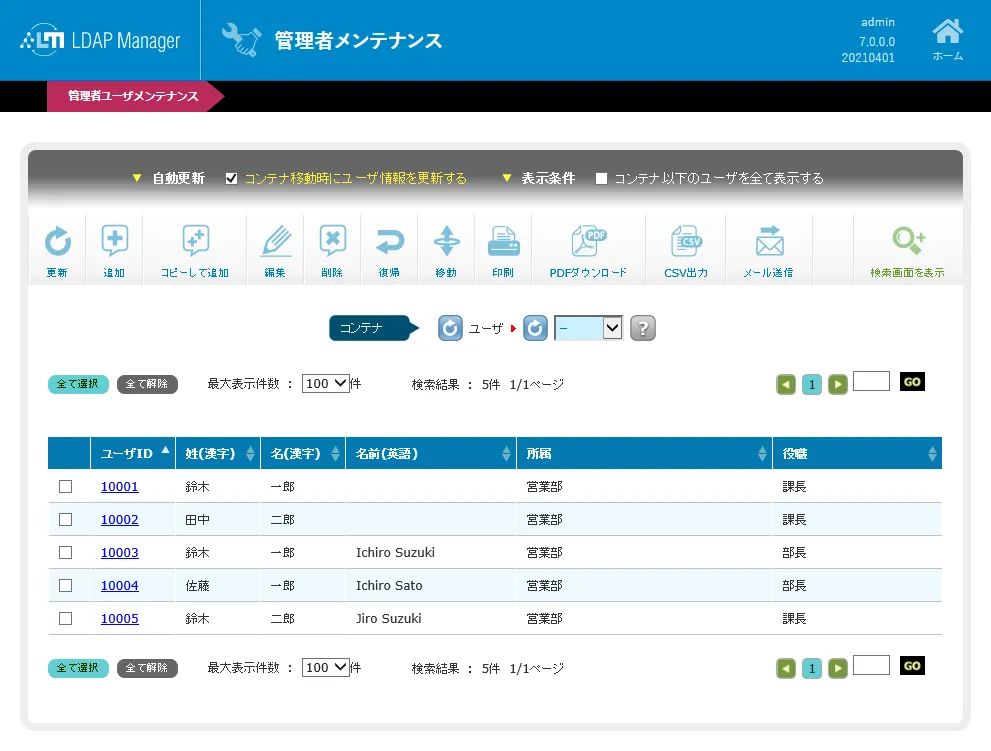The image size is (991, 751).
Task: Click the wrench icon beside 管理者メンテナンス
Action: pos(241,40)
